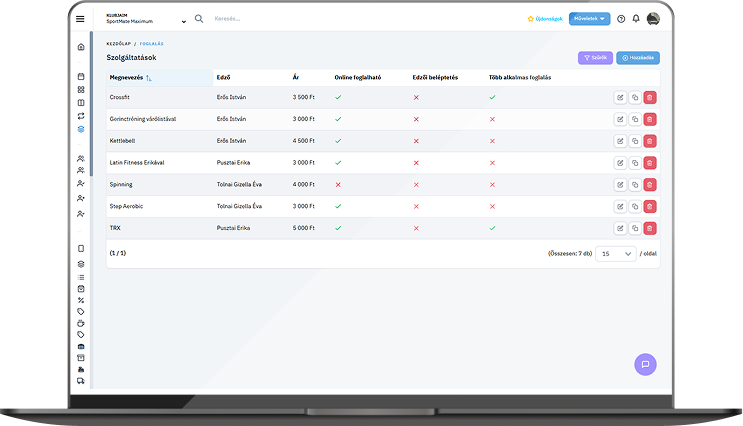Open the coffee cup sidebar icon
The height and width of the screenshot is (426, 743).
point(81,323)
